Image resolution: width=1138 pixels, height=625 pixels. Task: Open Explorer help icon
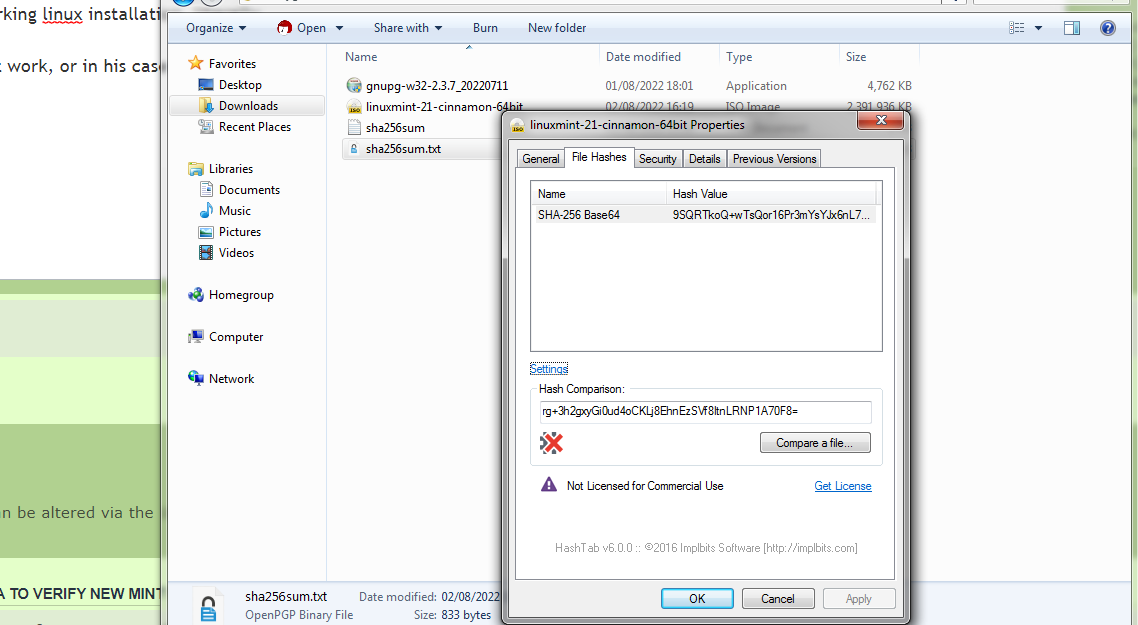(x=1108, y=28)
